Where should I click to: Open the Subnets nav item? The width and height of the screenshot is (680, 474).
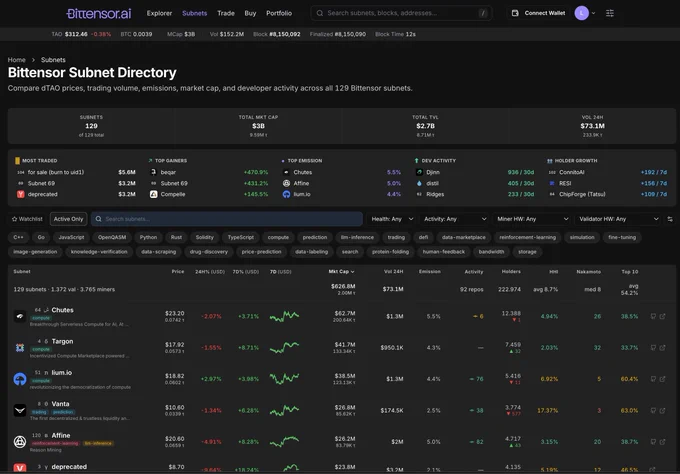click(194, 13)
